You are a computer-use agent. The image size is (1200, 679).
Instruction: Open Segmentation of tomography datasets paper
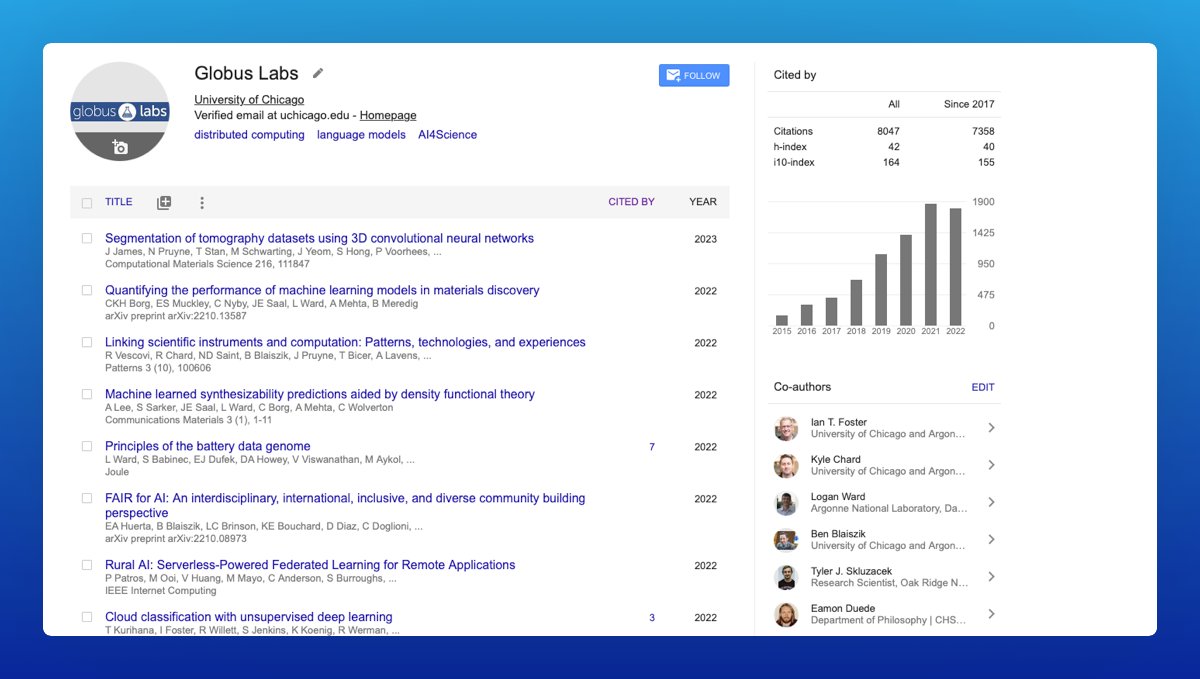tap(319, 238)
